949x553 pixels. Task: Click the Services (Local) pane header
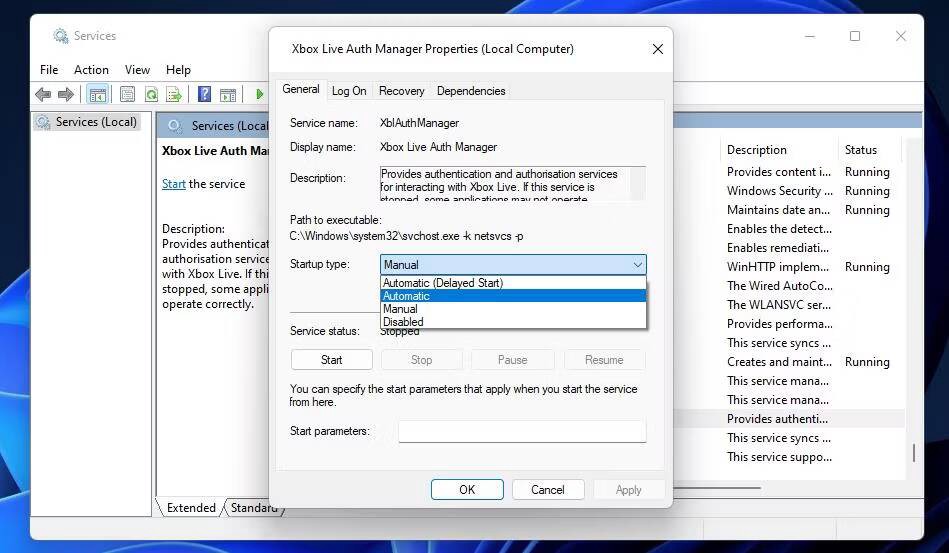click(x=213, y=125)
